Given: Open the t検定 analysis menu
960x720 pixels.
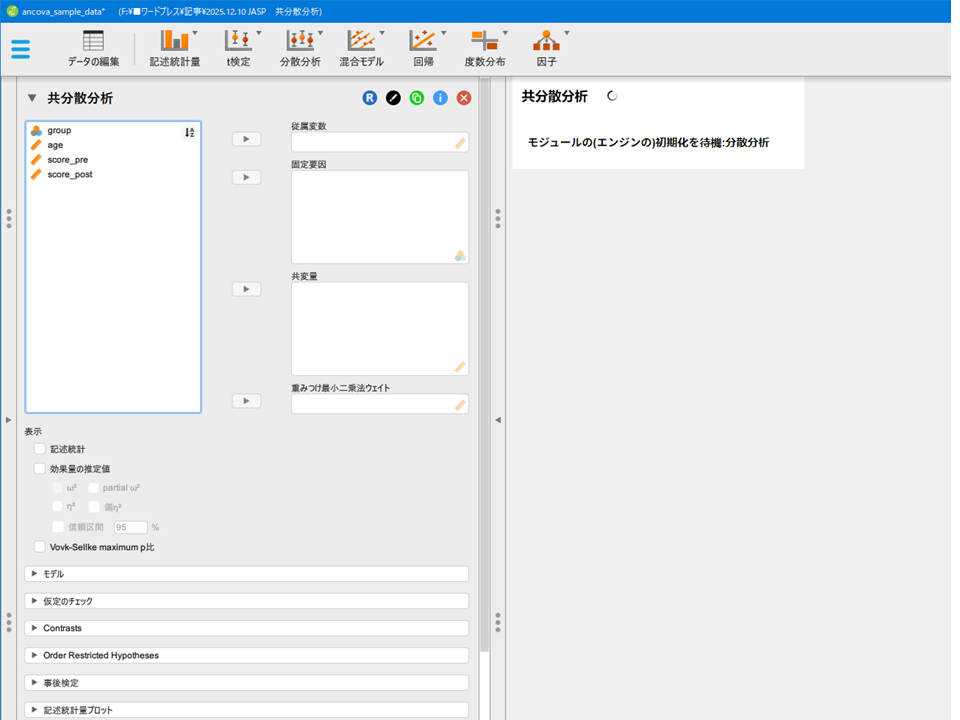Looking at the screenshot, I should (238, 48).
